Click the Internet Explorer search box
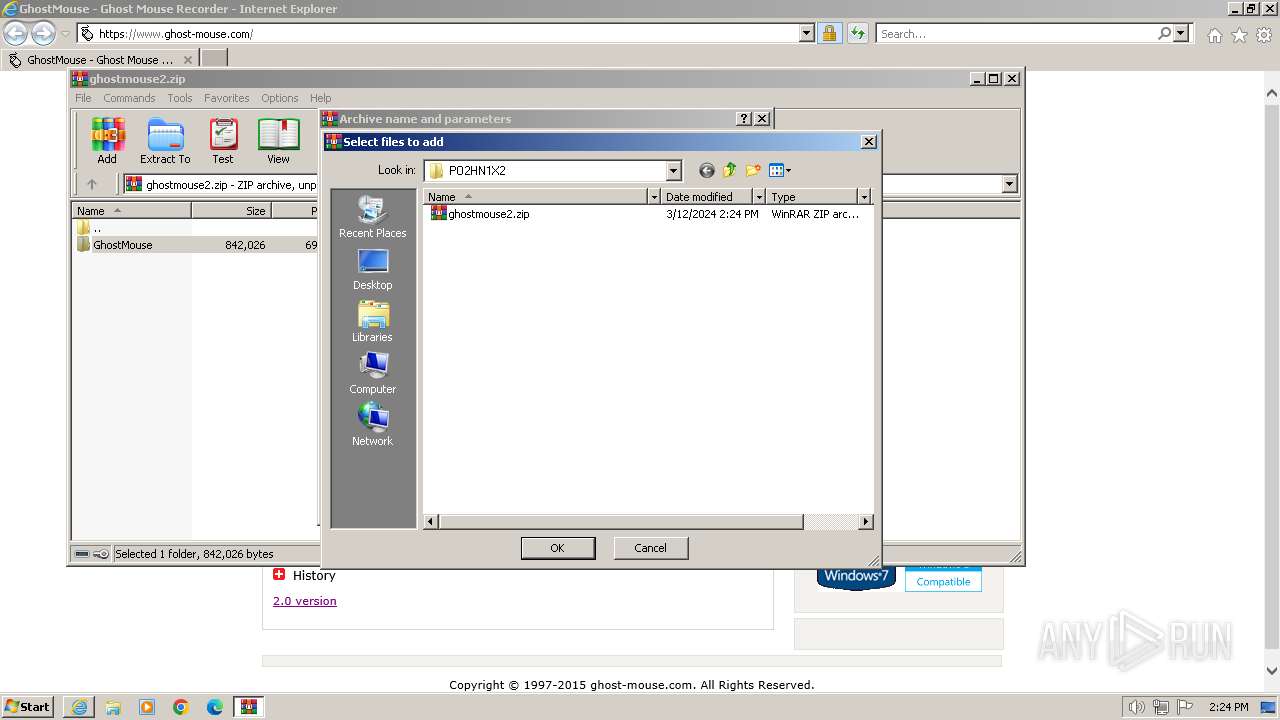This screenshot has height=720, width=1280. (x=1016, y=34)
